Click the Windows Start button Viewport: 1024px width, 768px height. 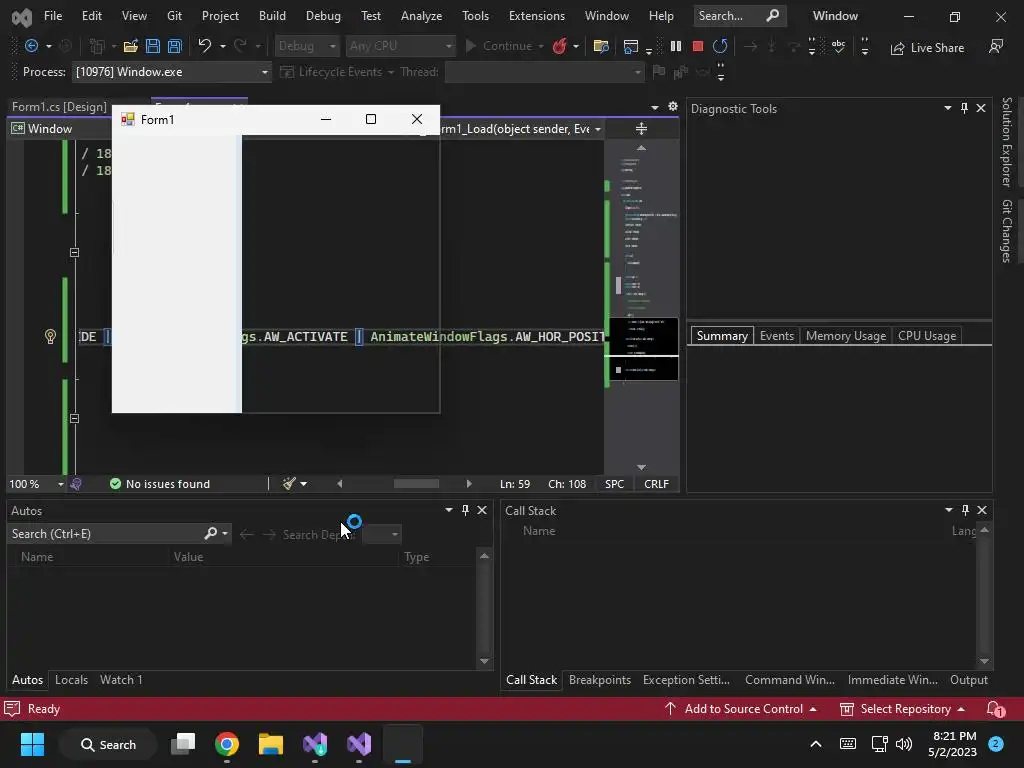(32, 744)
